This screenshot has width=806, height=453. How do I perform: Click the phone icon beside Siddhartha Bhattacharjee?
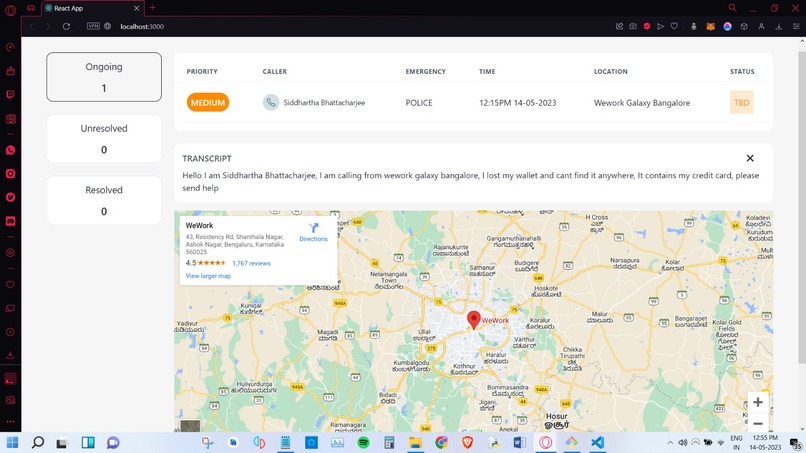(271, 102)
